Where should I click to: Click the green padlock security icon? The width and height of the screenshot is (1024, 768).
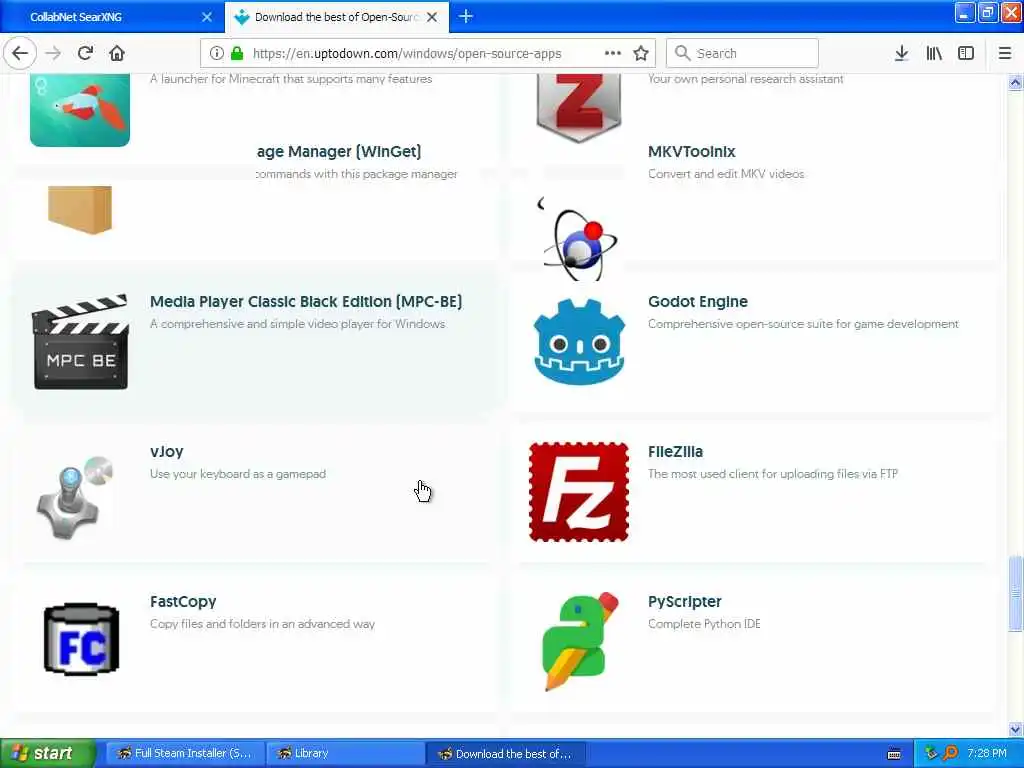[237, 53]
